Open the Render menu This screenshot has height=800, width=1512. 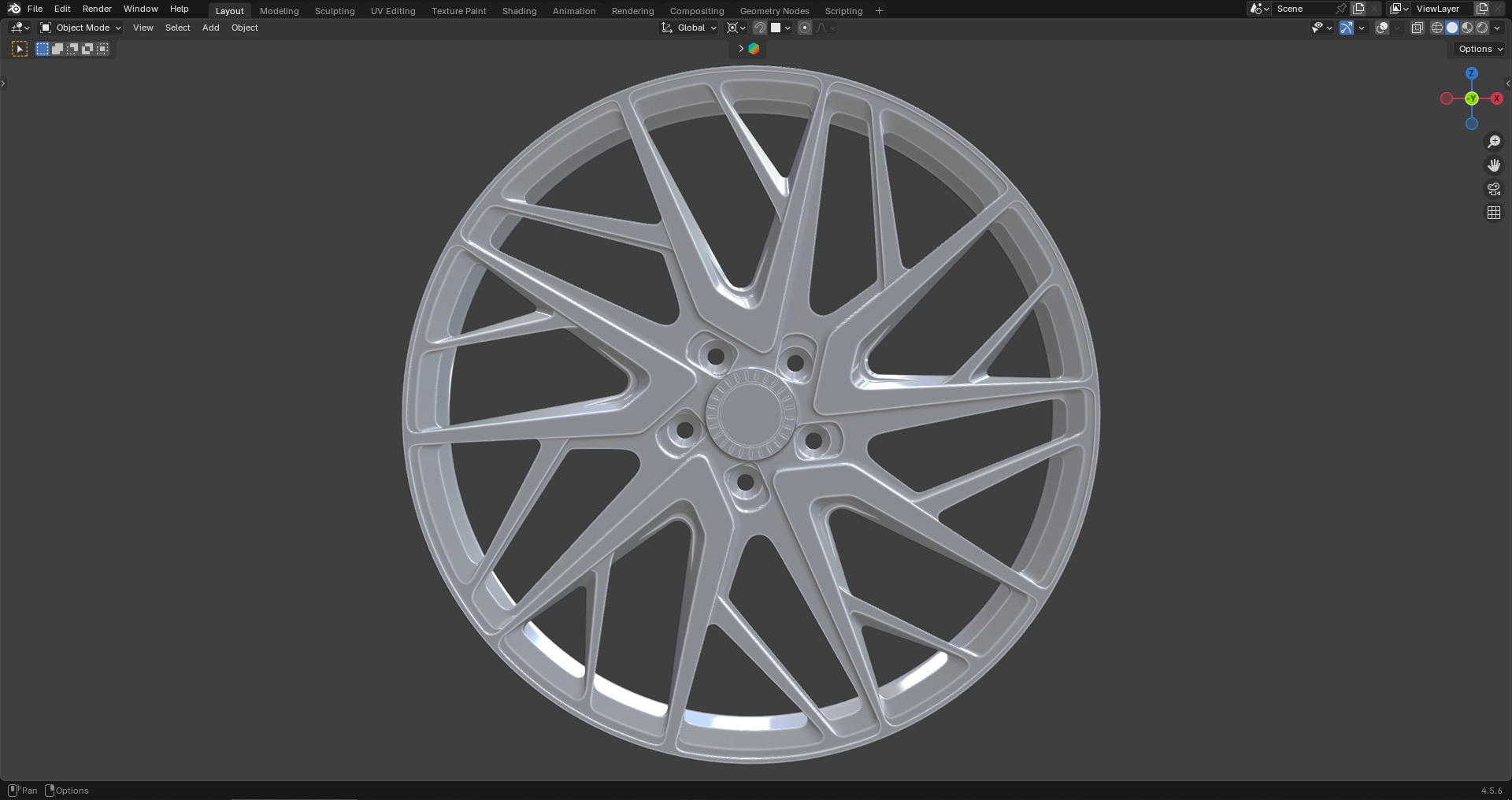(97, 9)
